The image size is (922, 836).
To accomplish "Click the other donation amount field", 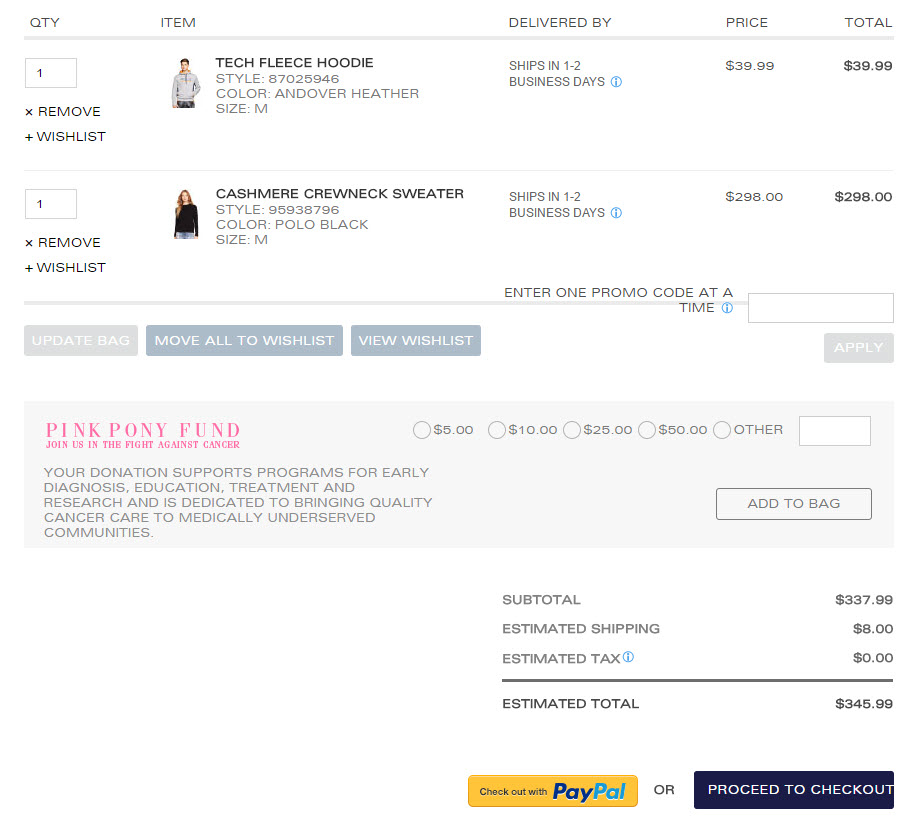I will coord(835,431).
